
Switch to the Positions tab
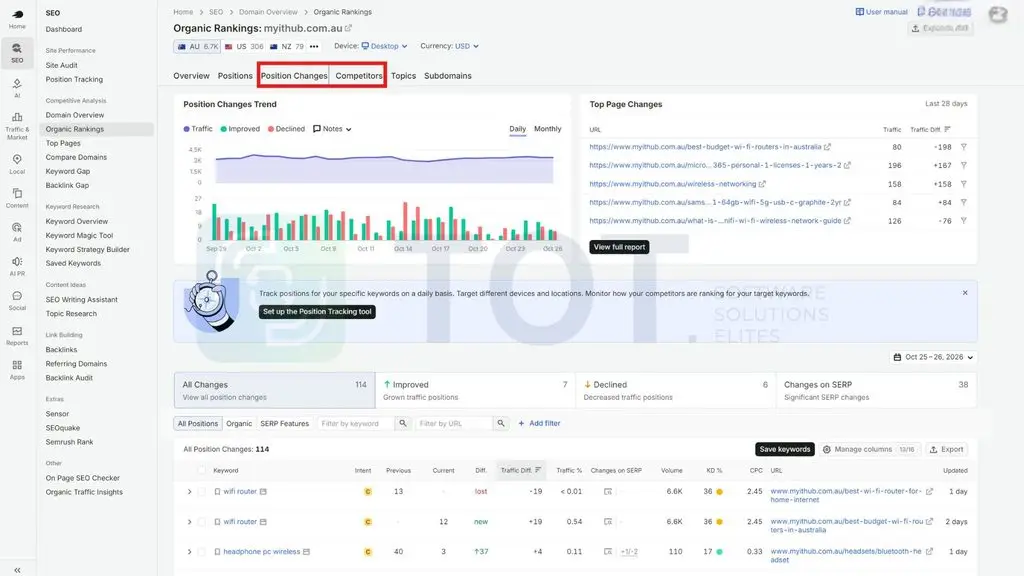(x=235, y=76)
